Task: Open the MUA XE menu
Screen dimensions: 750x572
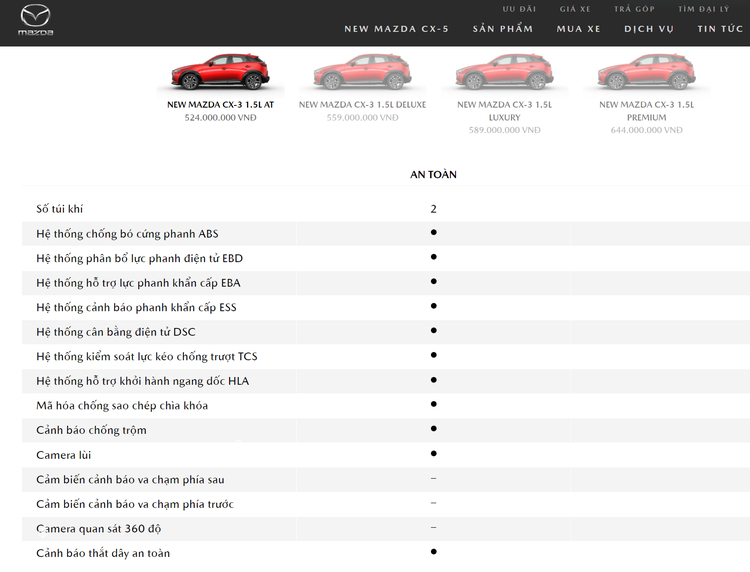Action: [x=578, y=29]
